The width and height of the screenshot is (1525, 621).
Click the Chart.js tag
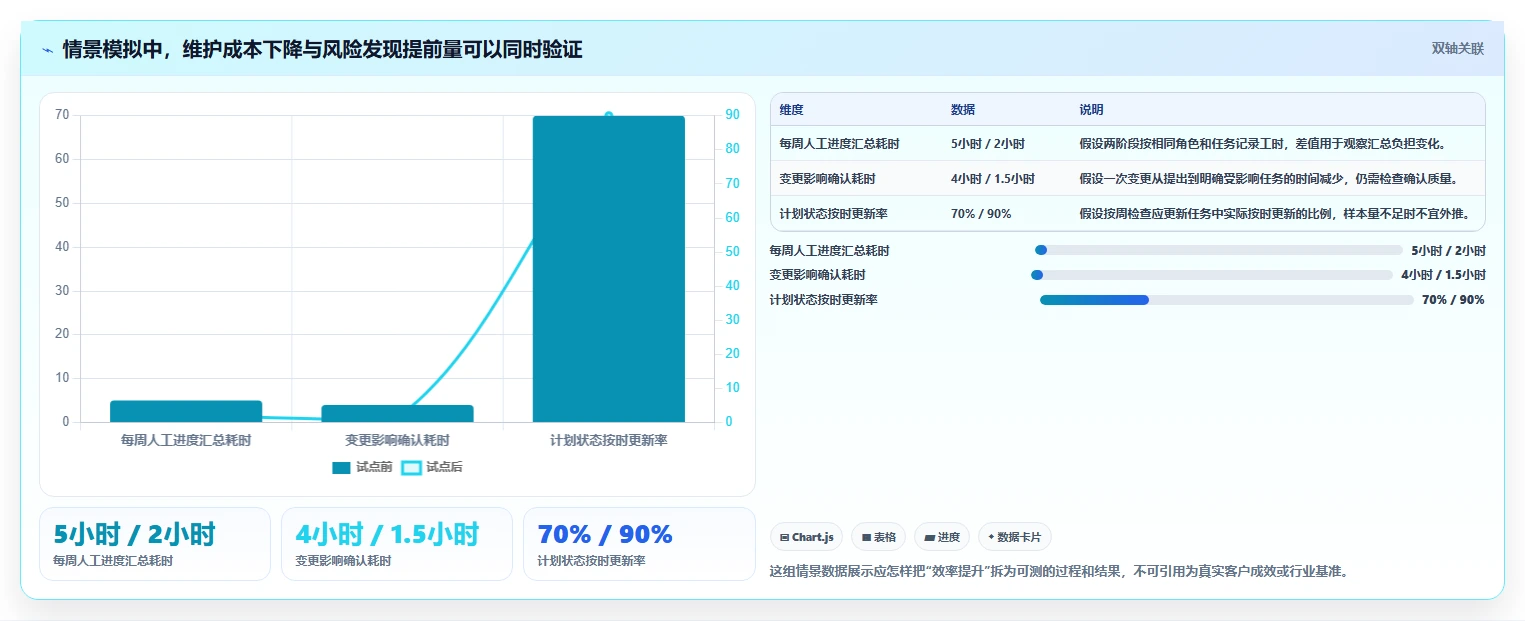[806, 537]
